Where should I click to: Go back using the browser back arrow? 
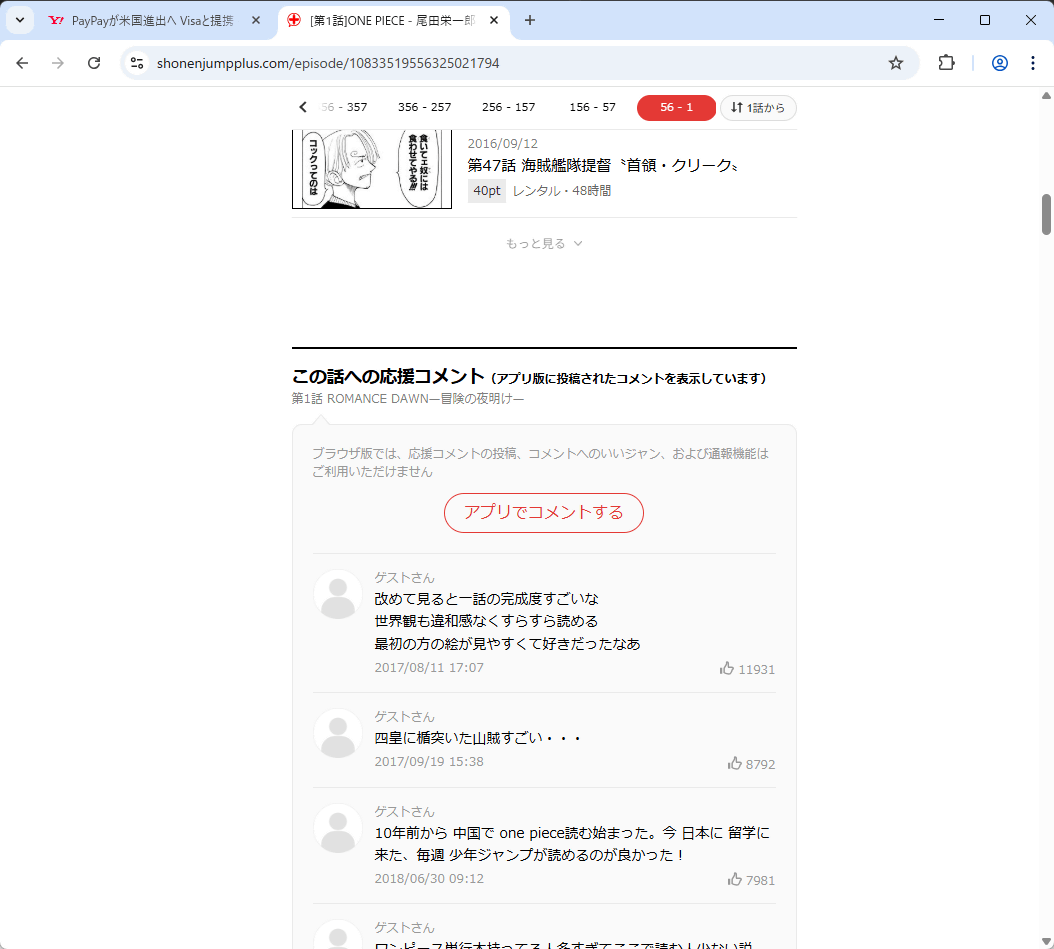22,63
